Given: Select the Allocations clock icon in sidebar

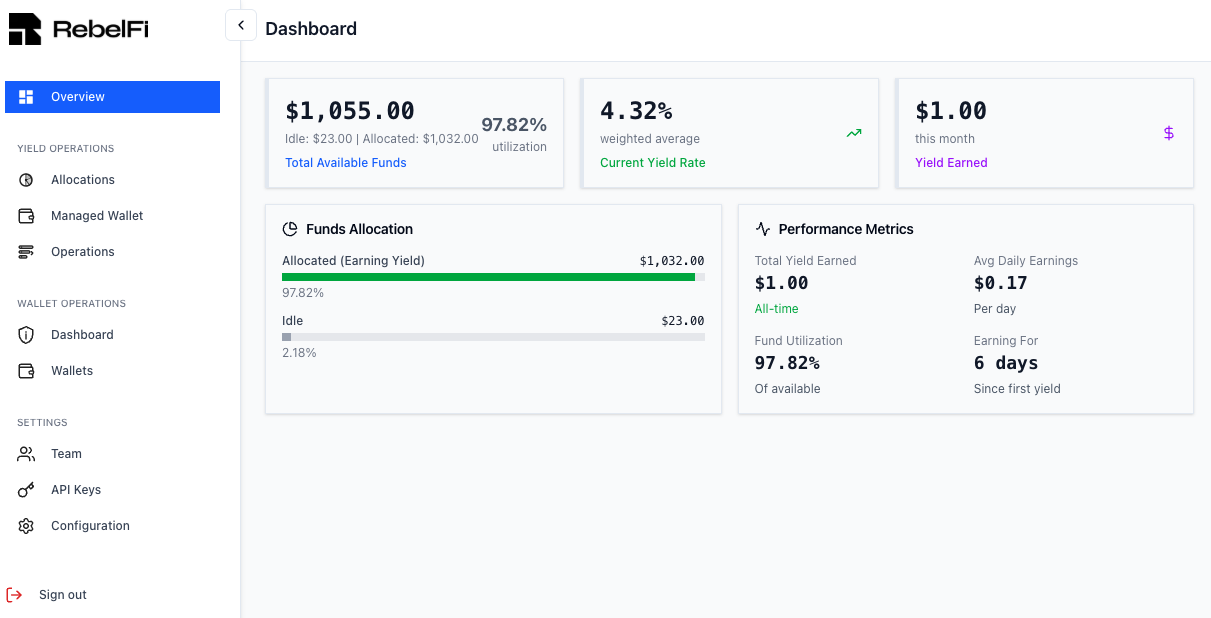Looking at the screenshot, I should tap(26, 179).
